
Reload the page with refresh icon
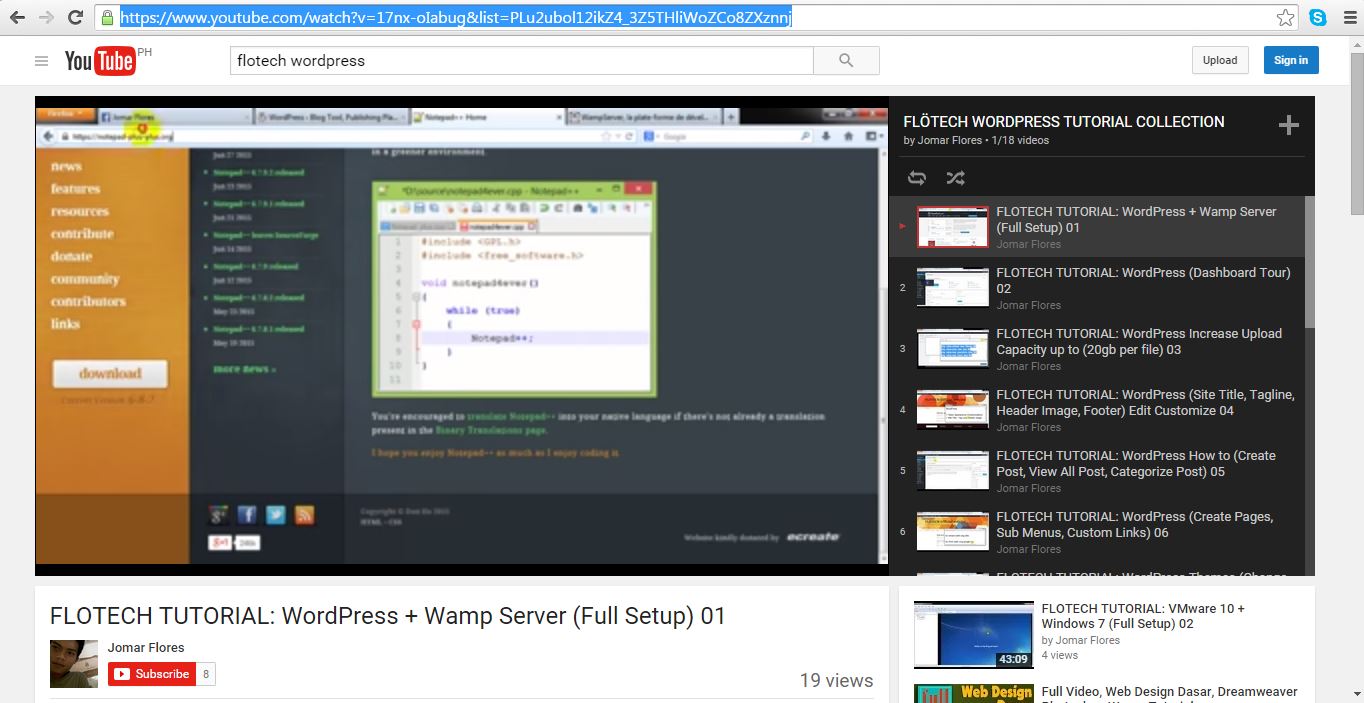point(75,18)
